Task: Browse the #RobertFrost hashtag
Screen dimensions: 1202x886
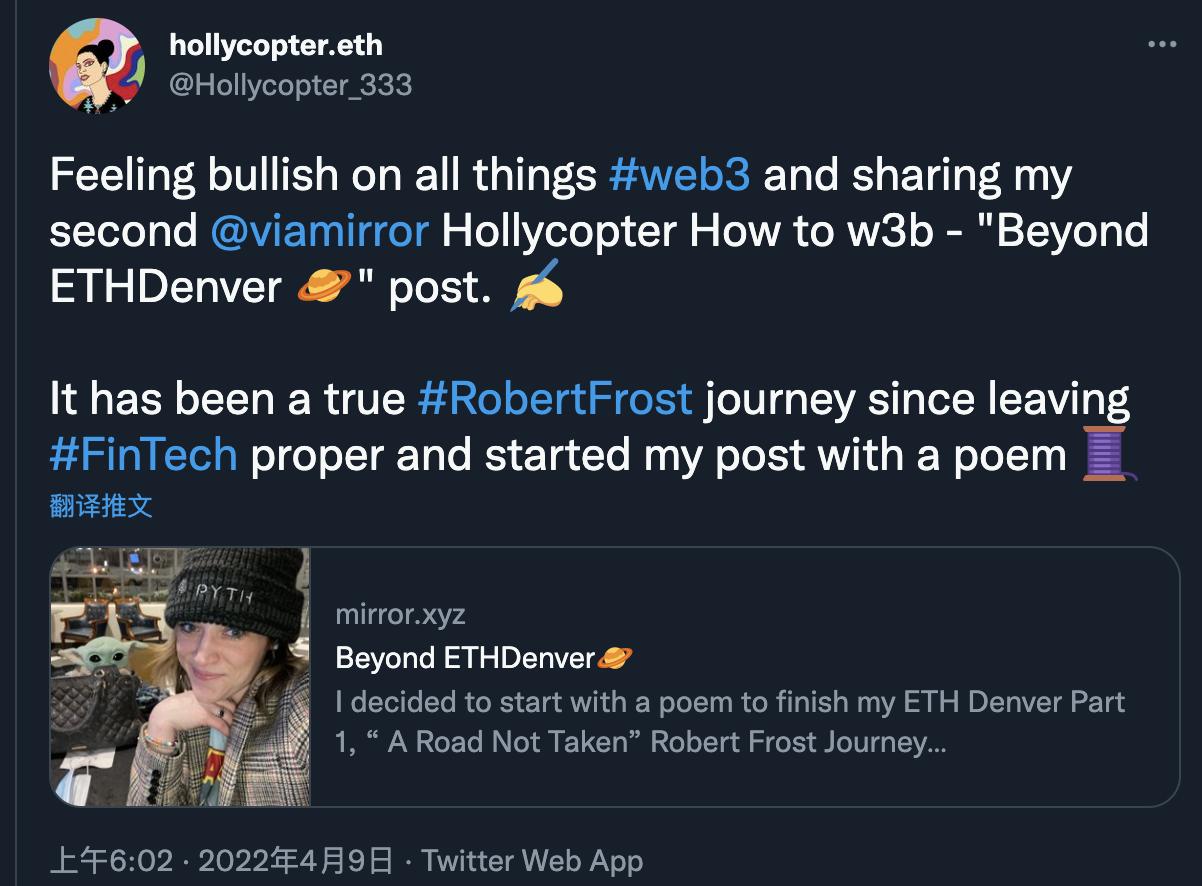Action: 555,399
